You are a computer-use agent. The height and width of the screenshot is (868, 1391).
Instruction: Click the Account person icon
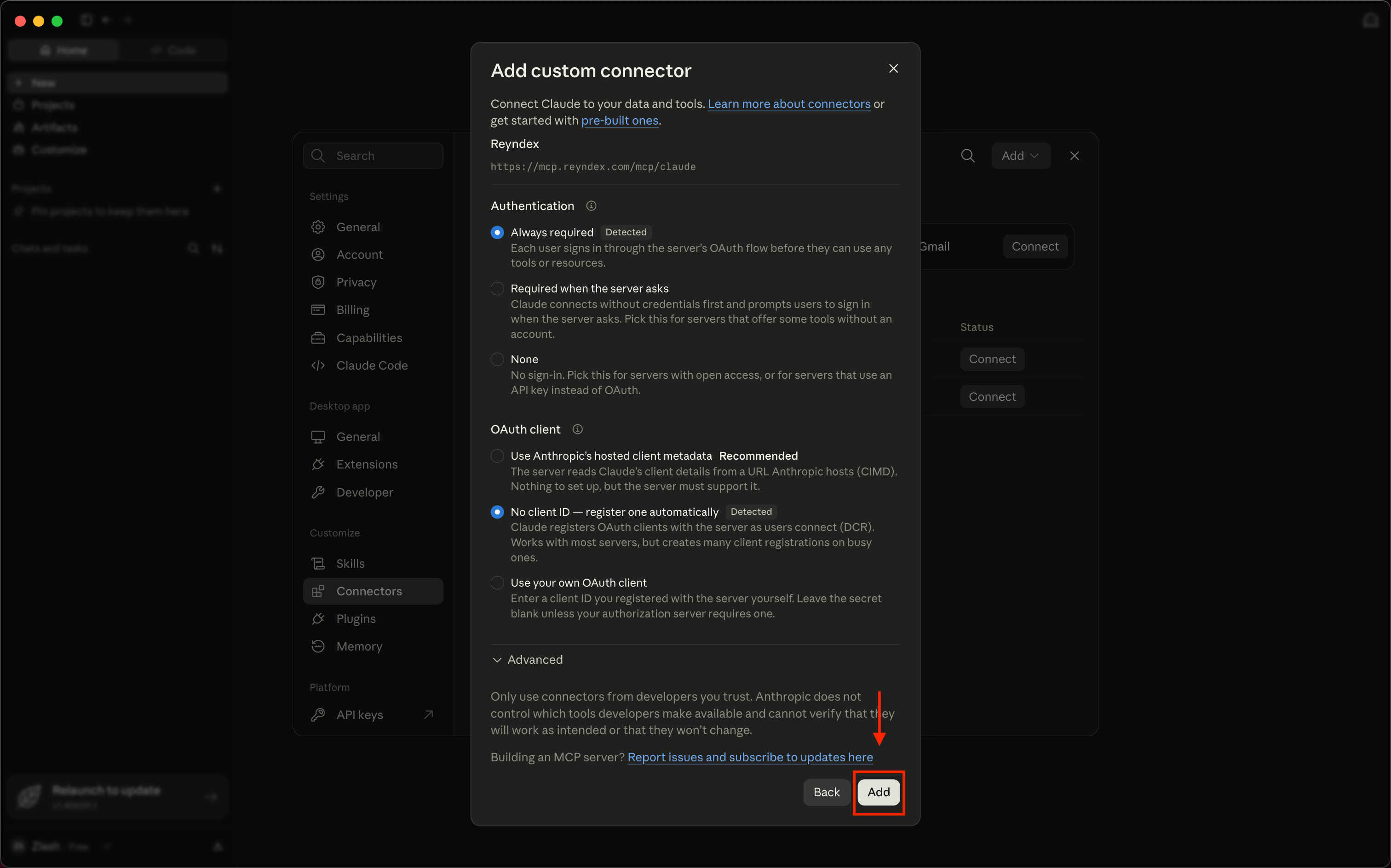pyautogui.click(x=318, y=254)
